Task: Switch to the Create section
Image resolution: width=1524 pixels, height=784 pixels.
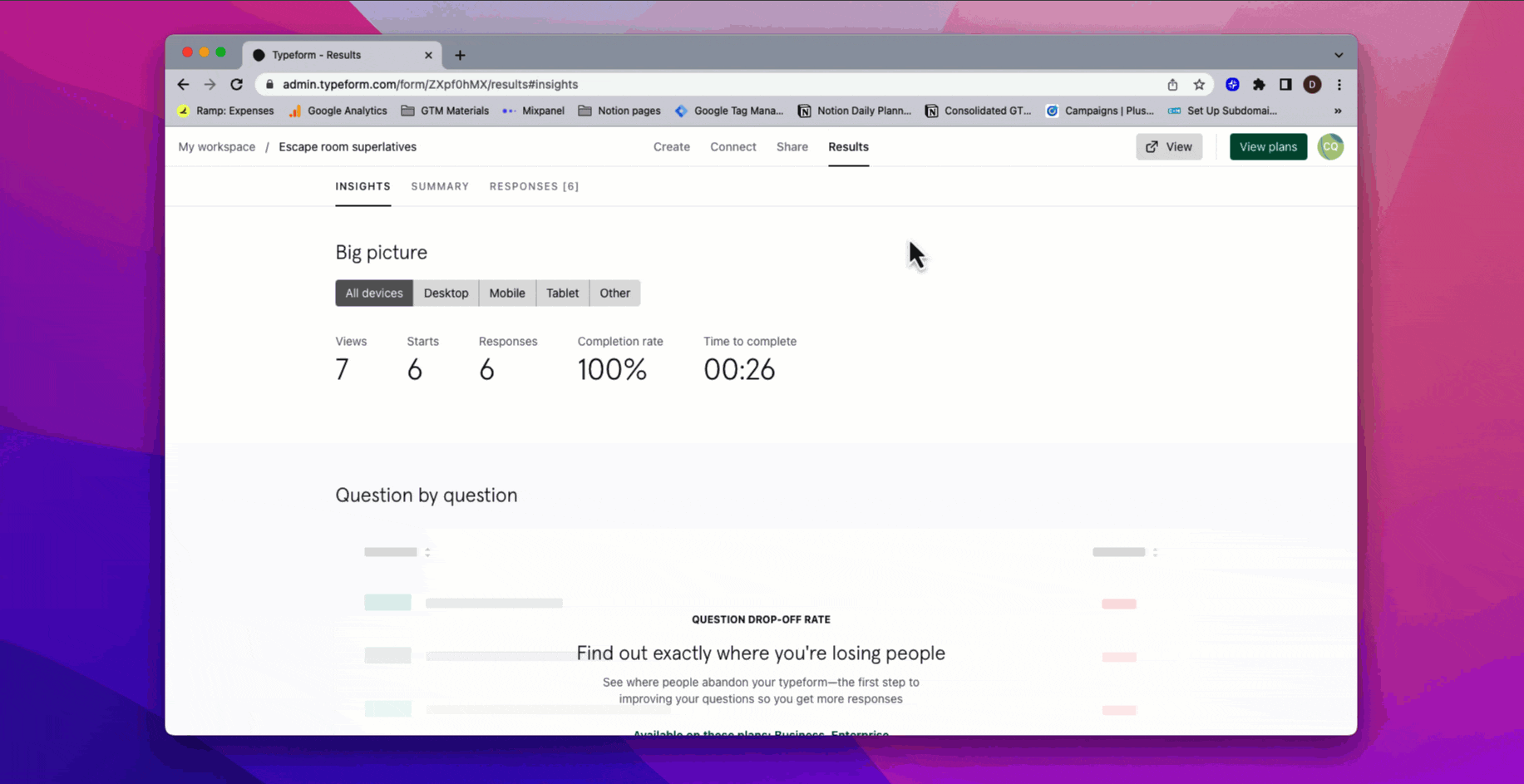Action: tap(671, 146)
